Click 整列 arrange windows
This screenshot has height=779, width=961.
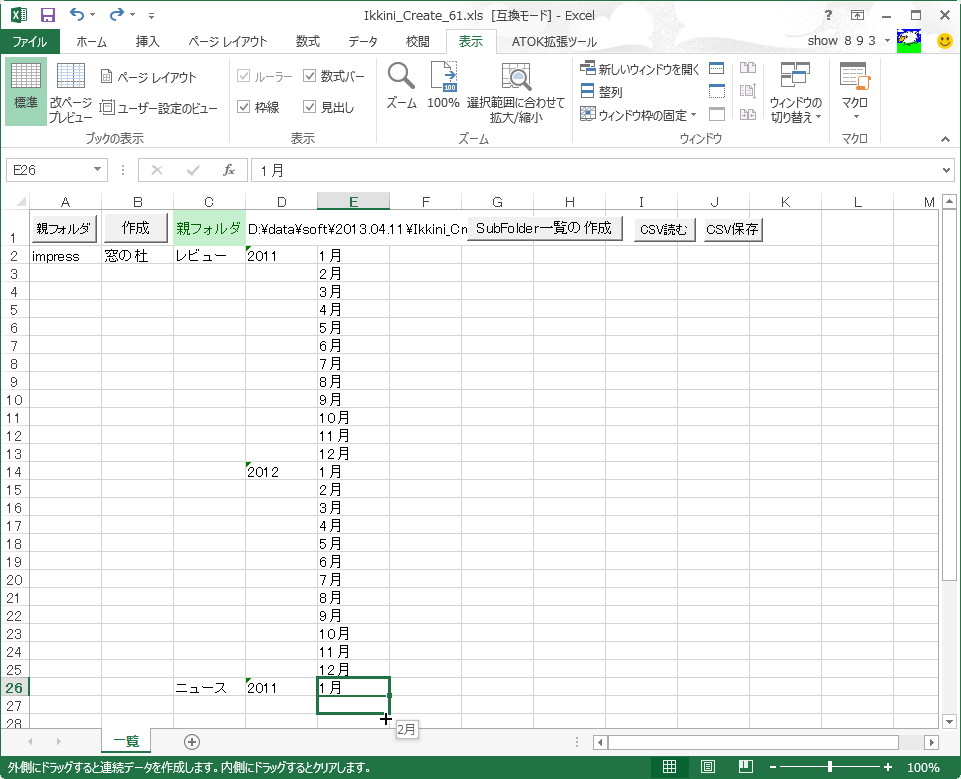(x=601, y=92)
